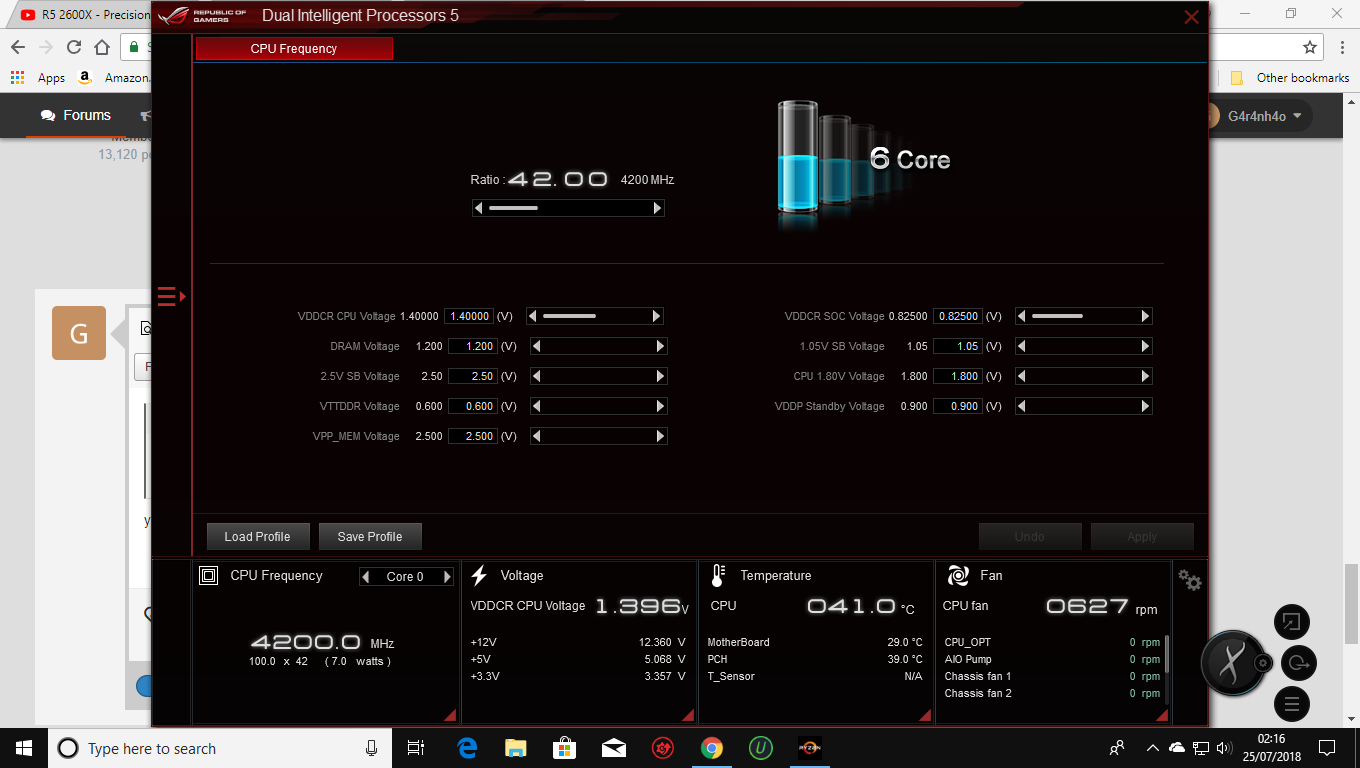Expand the Voltage panel corner triangle

688,715
